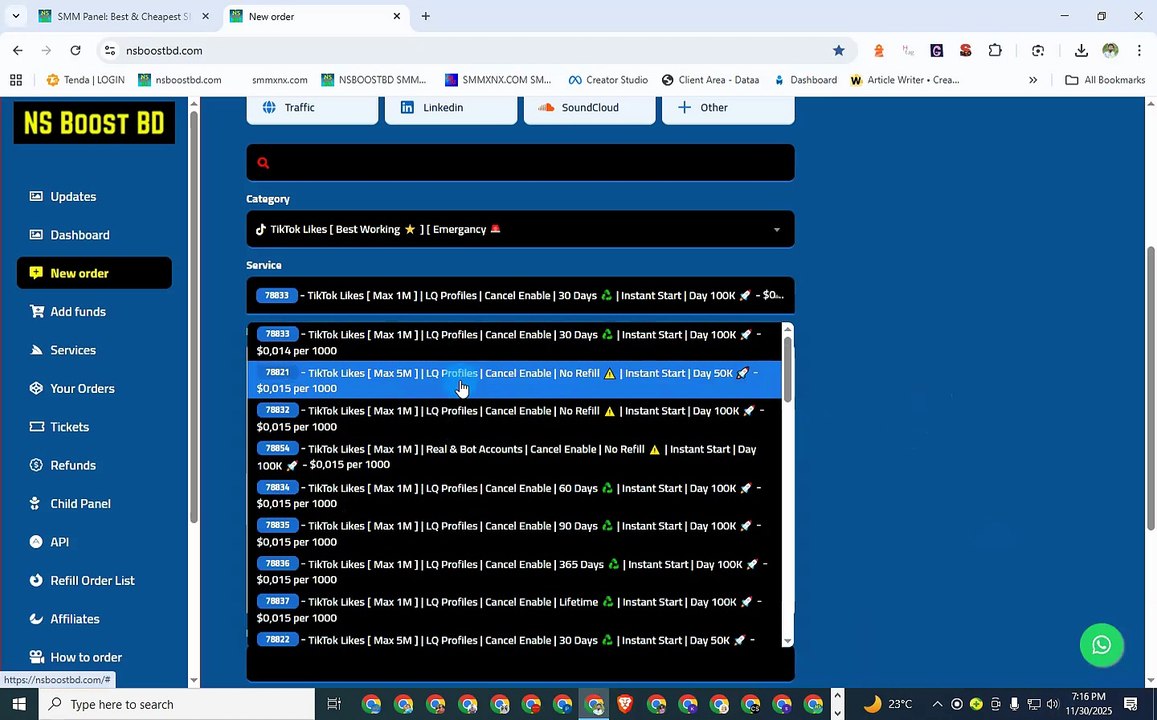Choose service 78822 Max 5M 30 Days
This screenshot has height=720, width=1157.
pos(514,639)
